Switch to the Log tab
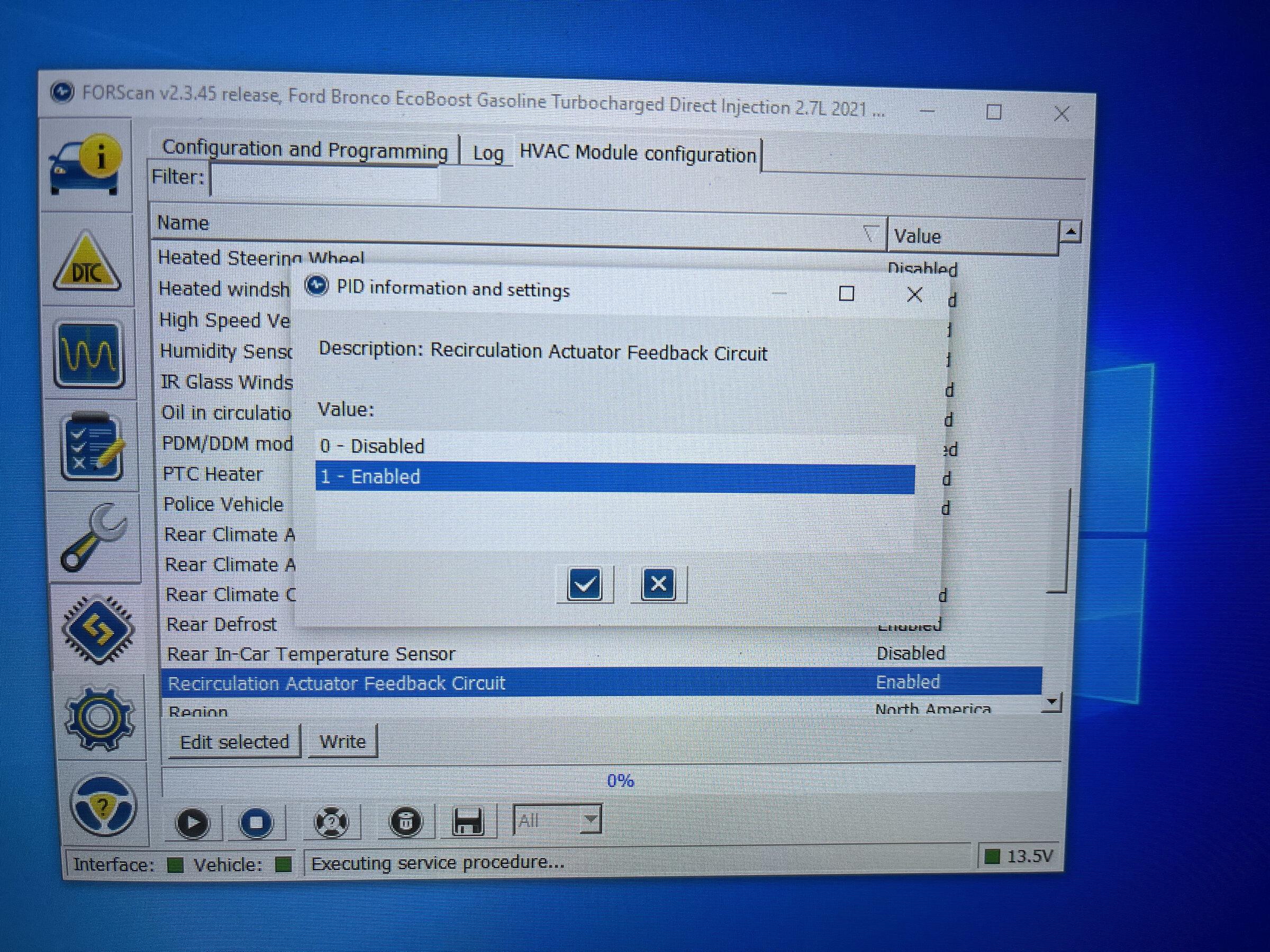Screen dimensions: 1270x952 click(x=488, y=153)
